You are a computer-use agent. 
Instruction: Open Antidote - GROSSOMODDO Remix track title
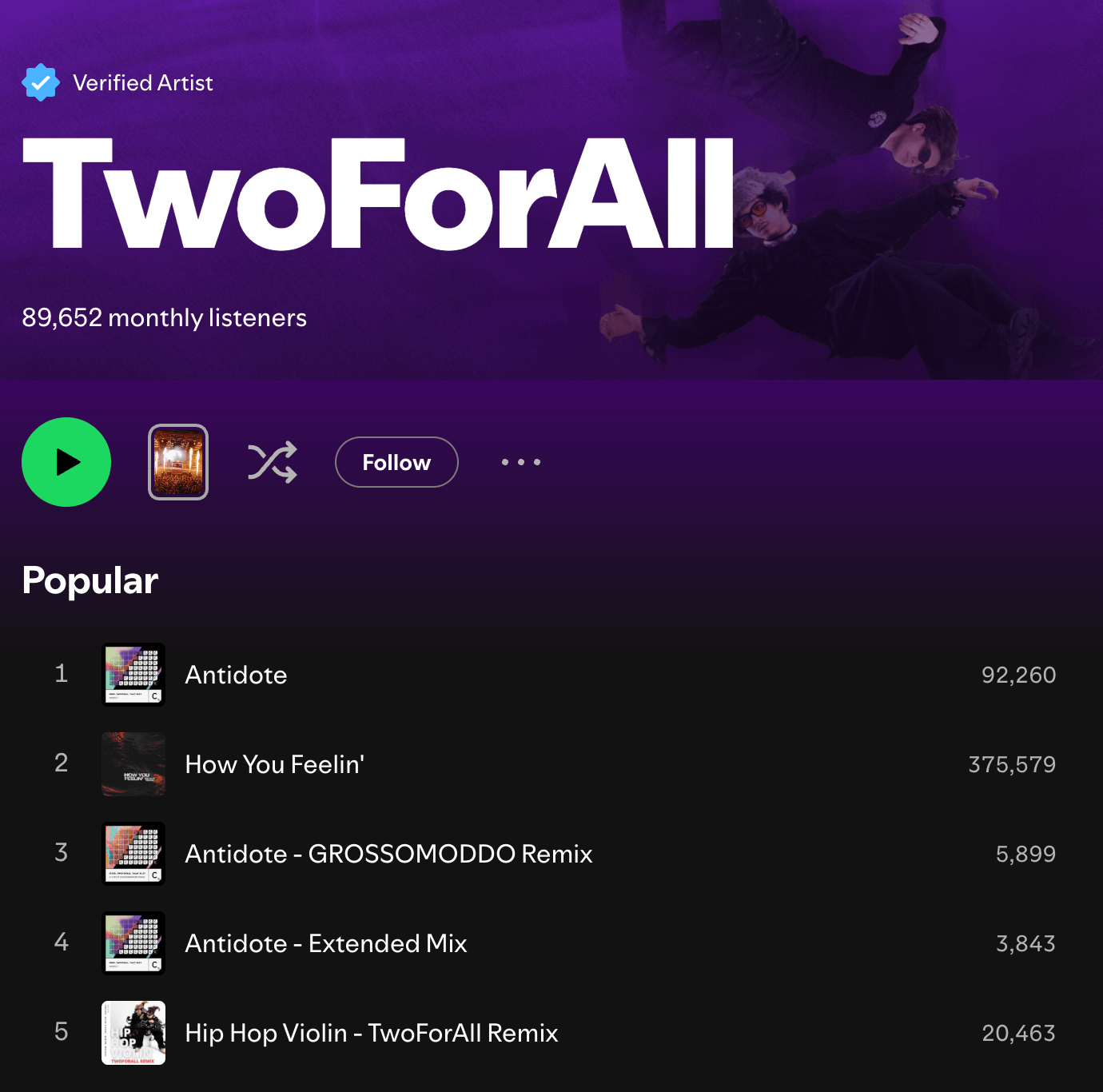click(389, 854)
